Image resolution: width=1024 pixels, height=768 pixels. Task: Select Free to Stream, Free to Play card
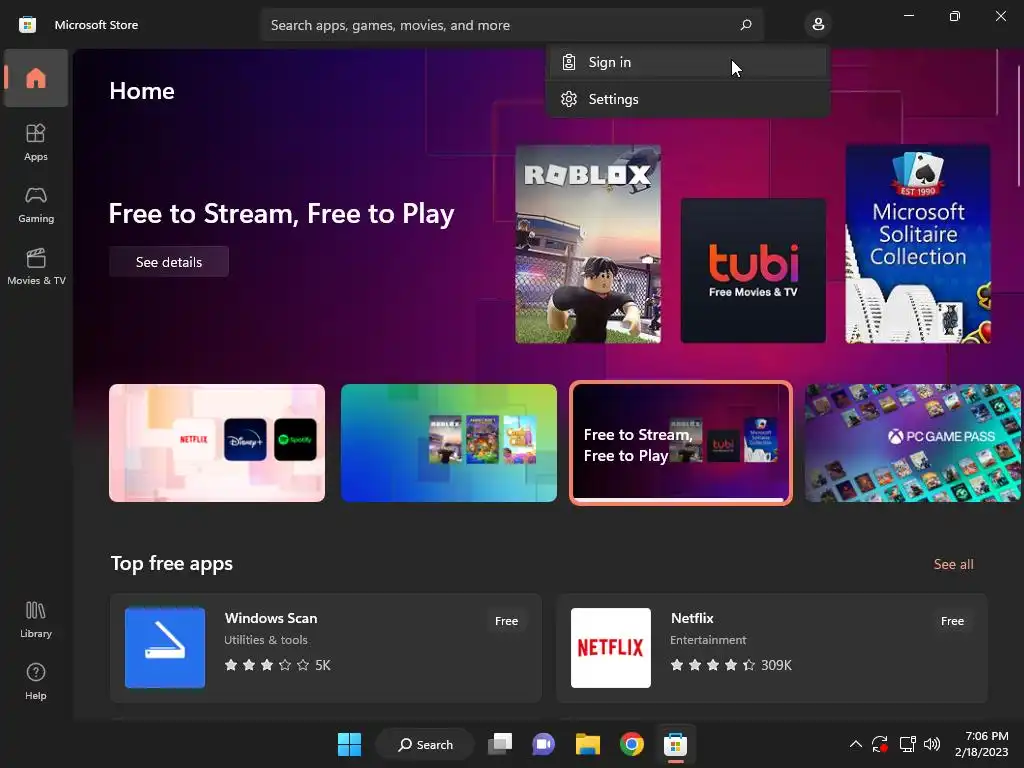(680, 443)
